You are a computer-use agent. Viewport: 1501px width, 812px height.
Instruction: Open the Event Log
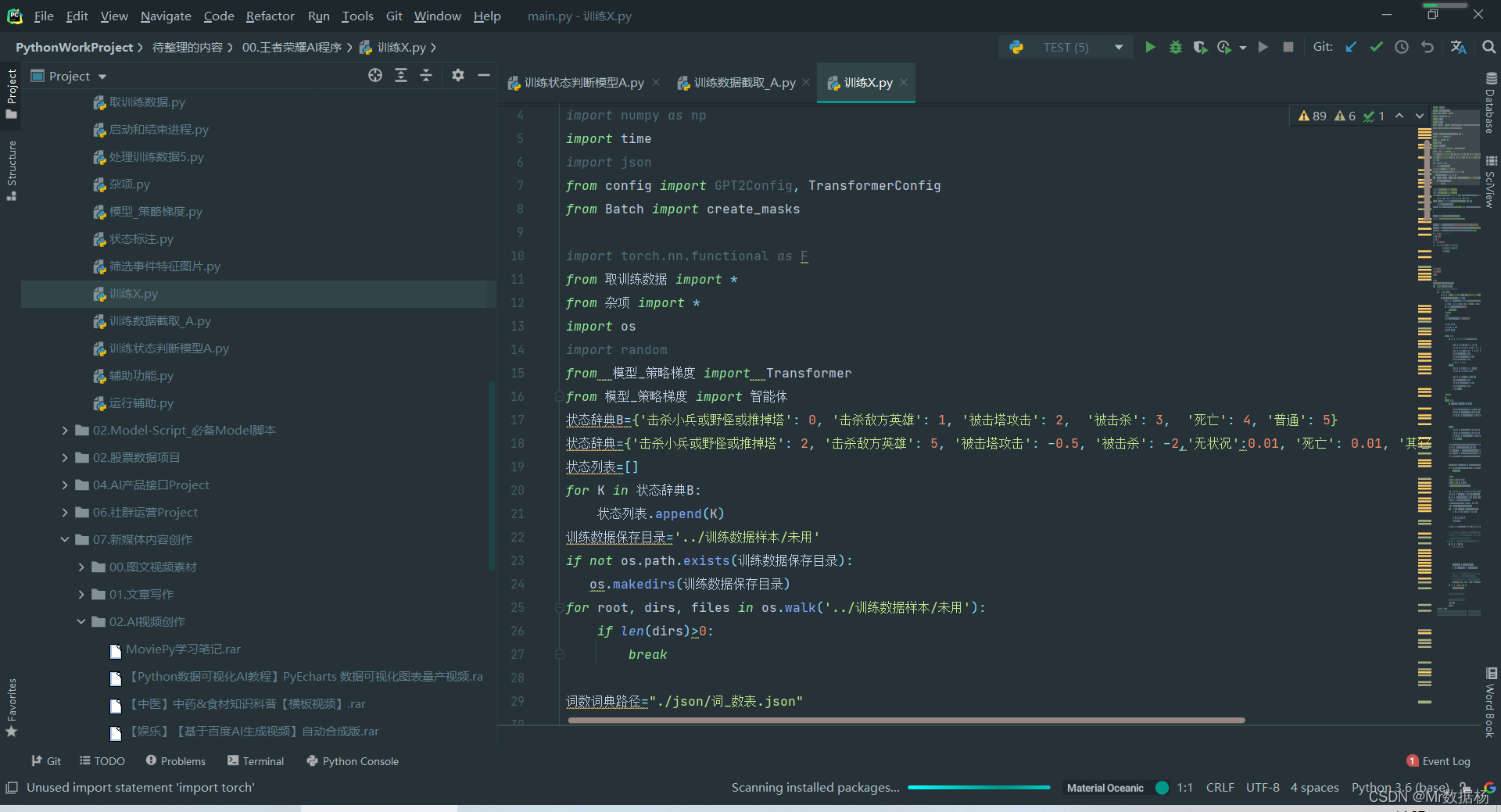pos(1438,761)
